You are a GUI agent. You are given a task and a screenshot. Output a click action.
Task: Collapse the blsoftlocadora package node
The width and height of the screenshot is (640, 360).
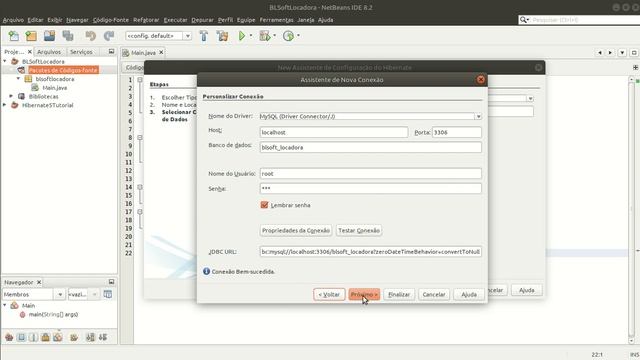point(18,78)
